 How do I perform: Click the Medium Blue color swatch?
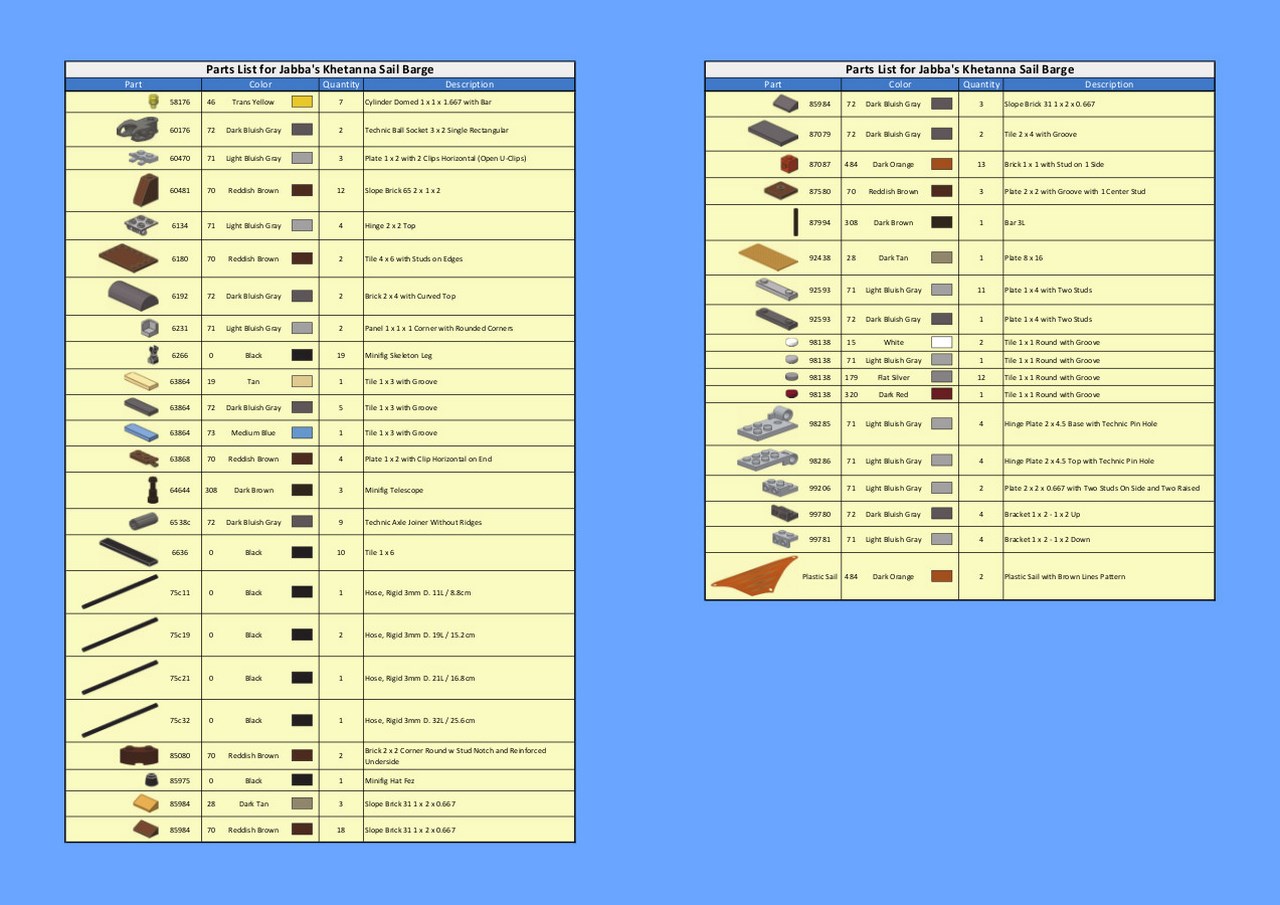coord(302,433)
